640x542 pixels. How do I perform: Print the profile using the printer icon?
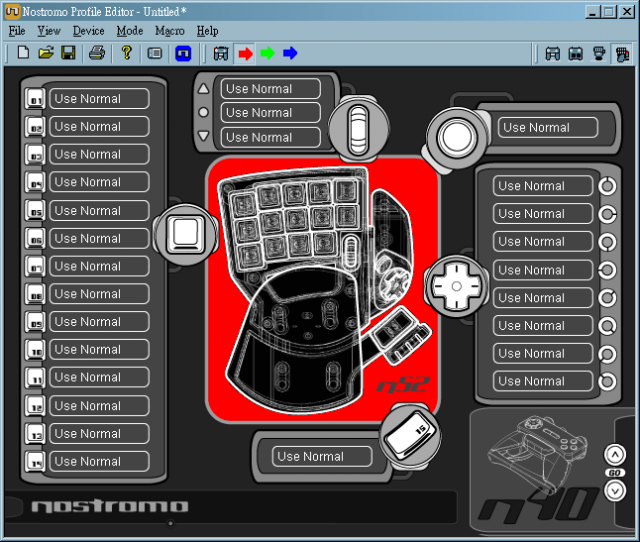click(97, 53)
